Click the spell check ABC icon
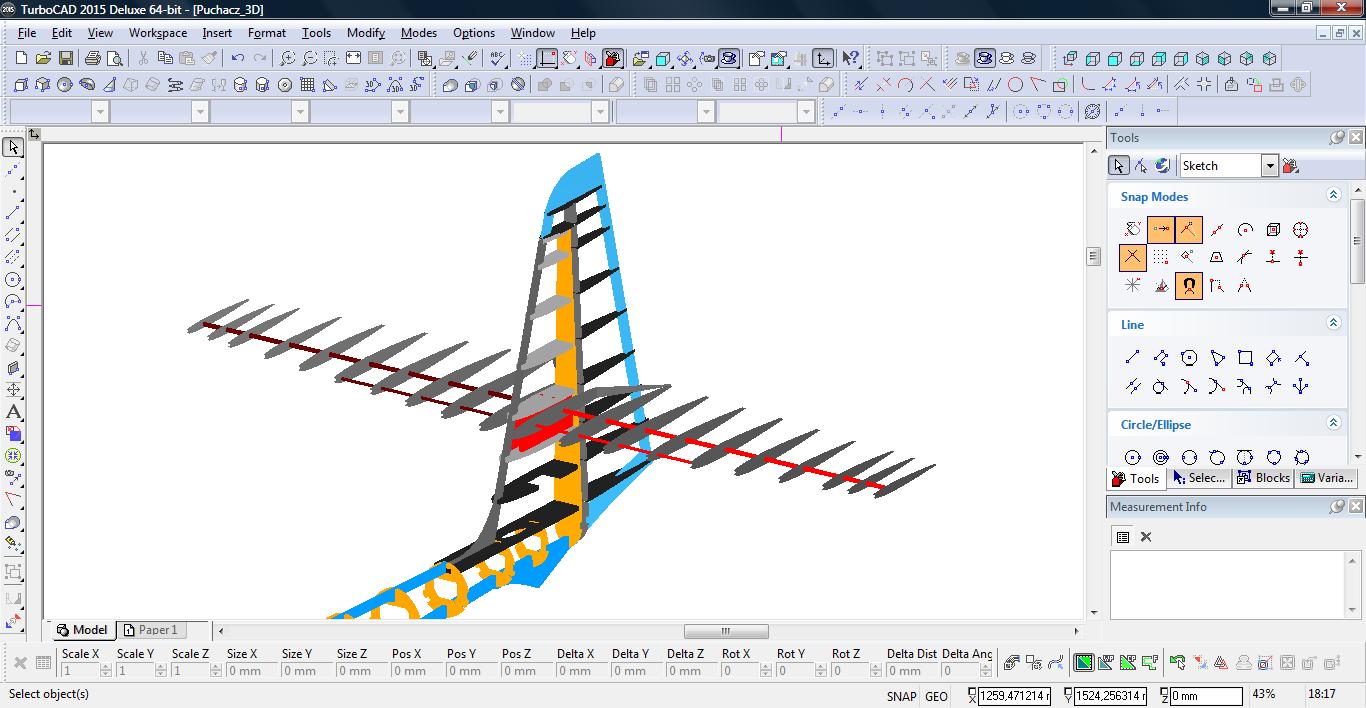1366x708 pixels. 497,59
